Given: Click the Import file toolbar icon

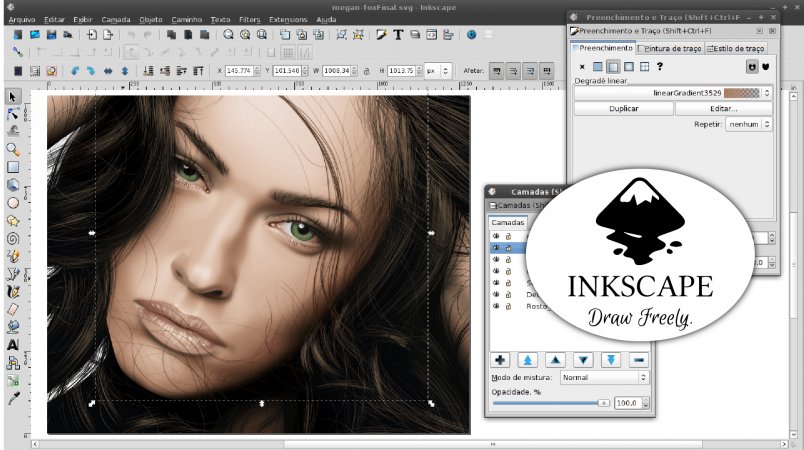Looking at the screenshot, I should (x=92, y=35).
